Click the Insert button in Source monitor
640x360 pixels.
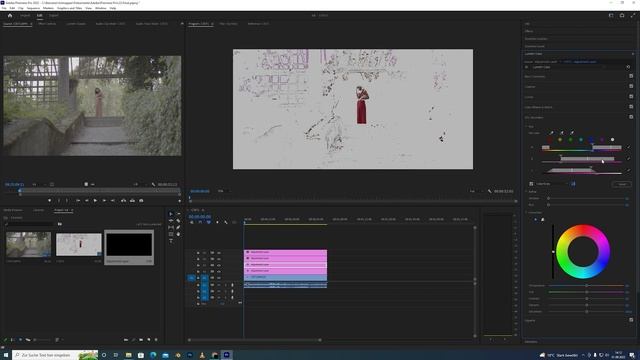click(123, 200)
